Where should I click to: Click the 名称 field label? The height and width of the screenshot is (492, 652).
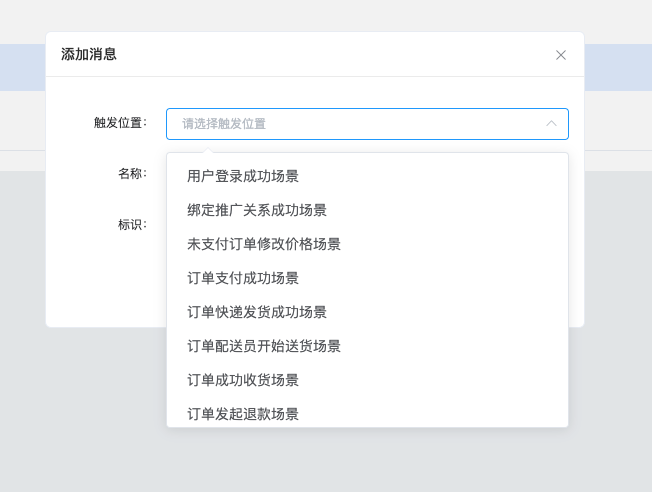(x=132, y=173)
